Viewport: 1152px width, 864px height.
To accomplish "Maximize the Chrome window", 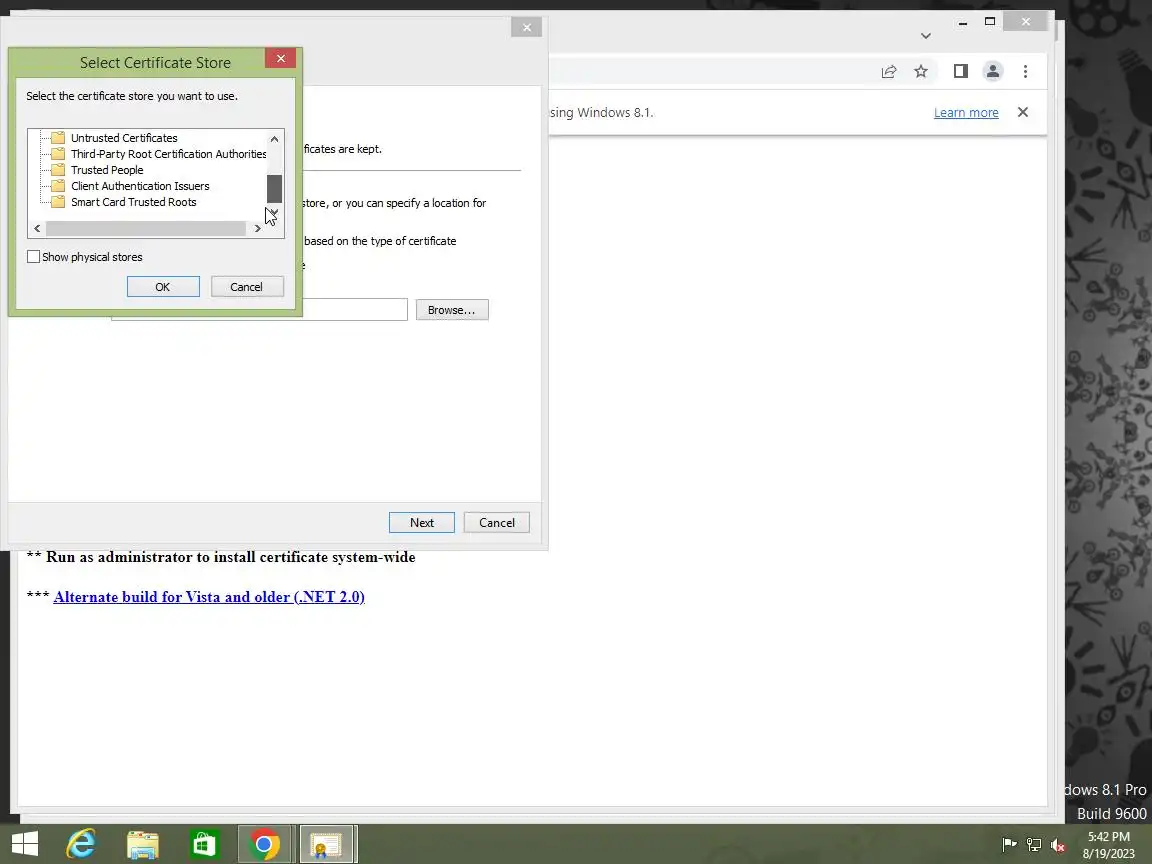I will 990,22.
